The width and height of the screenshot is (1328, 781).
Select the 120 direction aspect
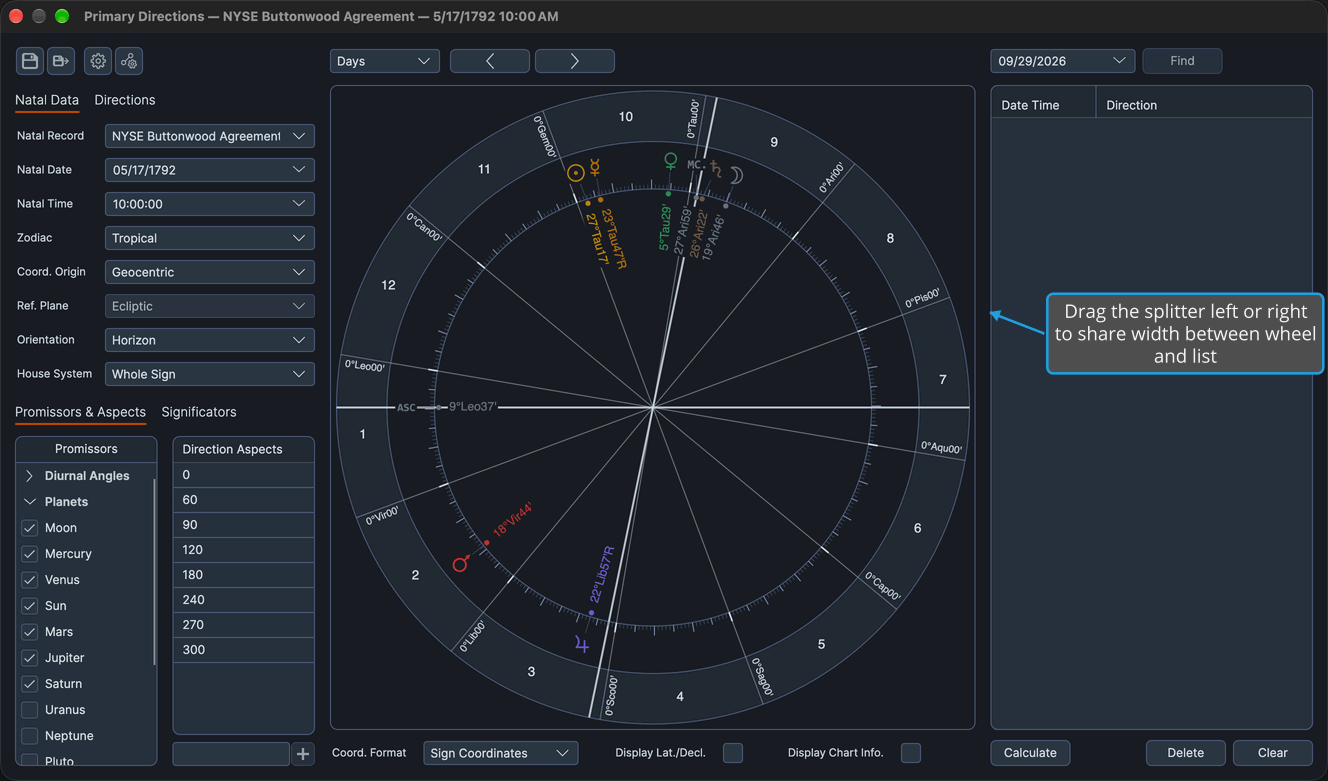coord(244,550)
